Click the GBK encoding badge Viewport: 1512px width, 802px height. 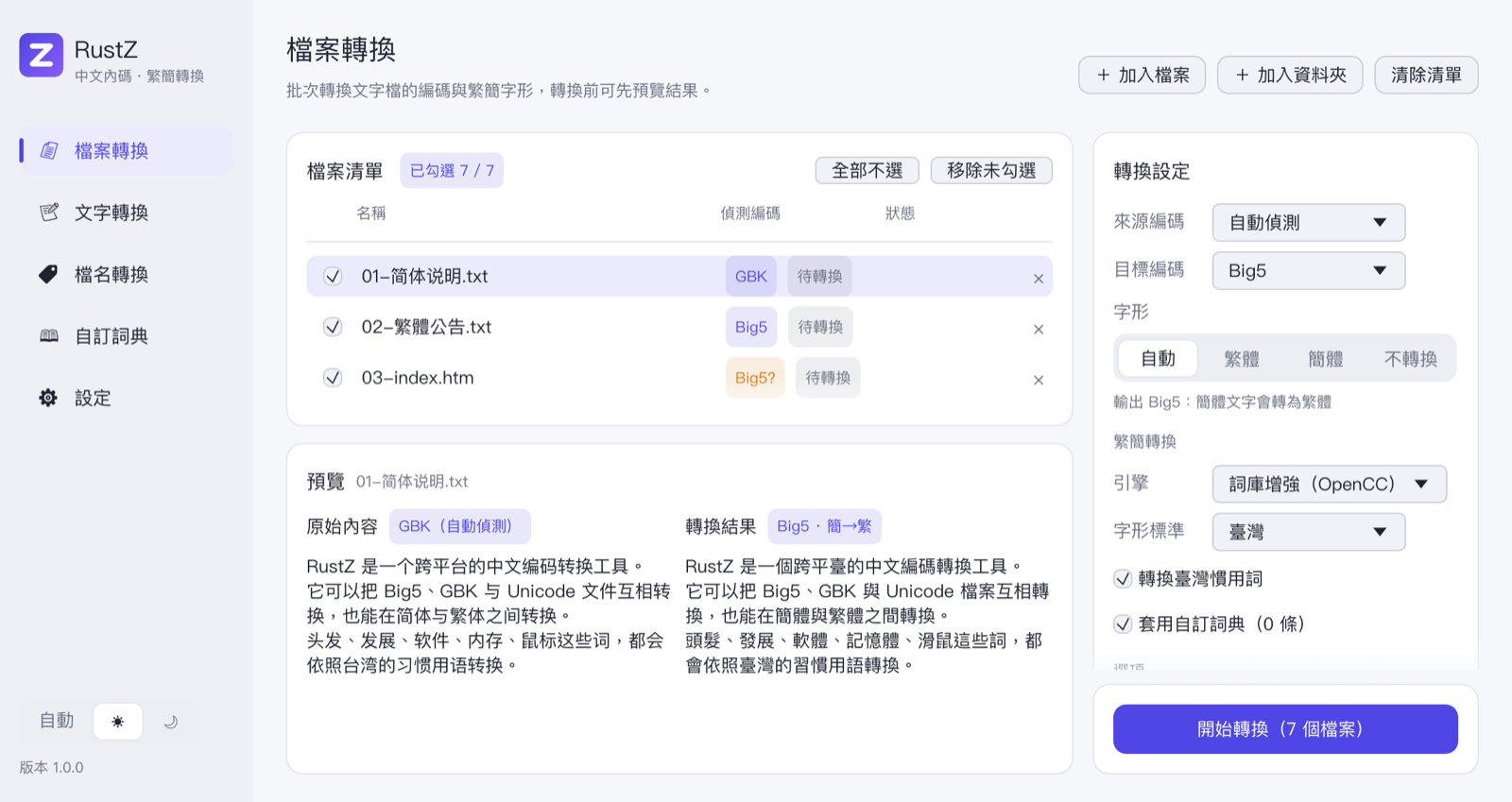[x=751, y=276]
